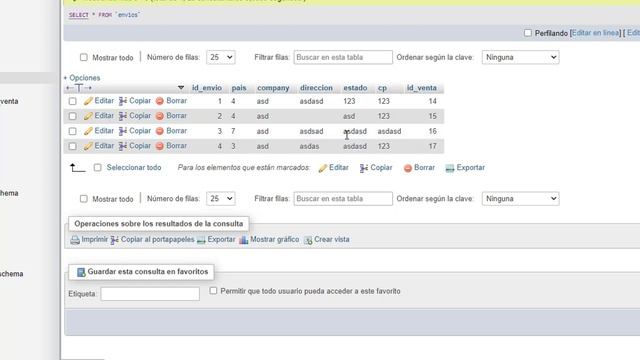Sort by the company column header
The width and height of the screenshot is (640, 360).
273,88
